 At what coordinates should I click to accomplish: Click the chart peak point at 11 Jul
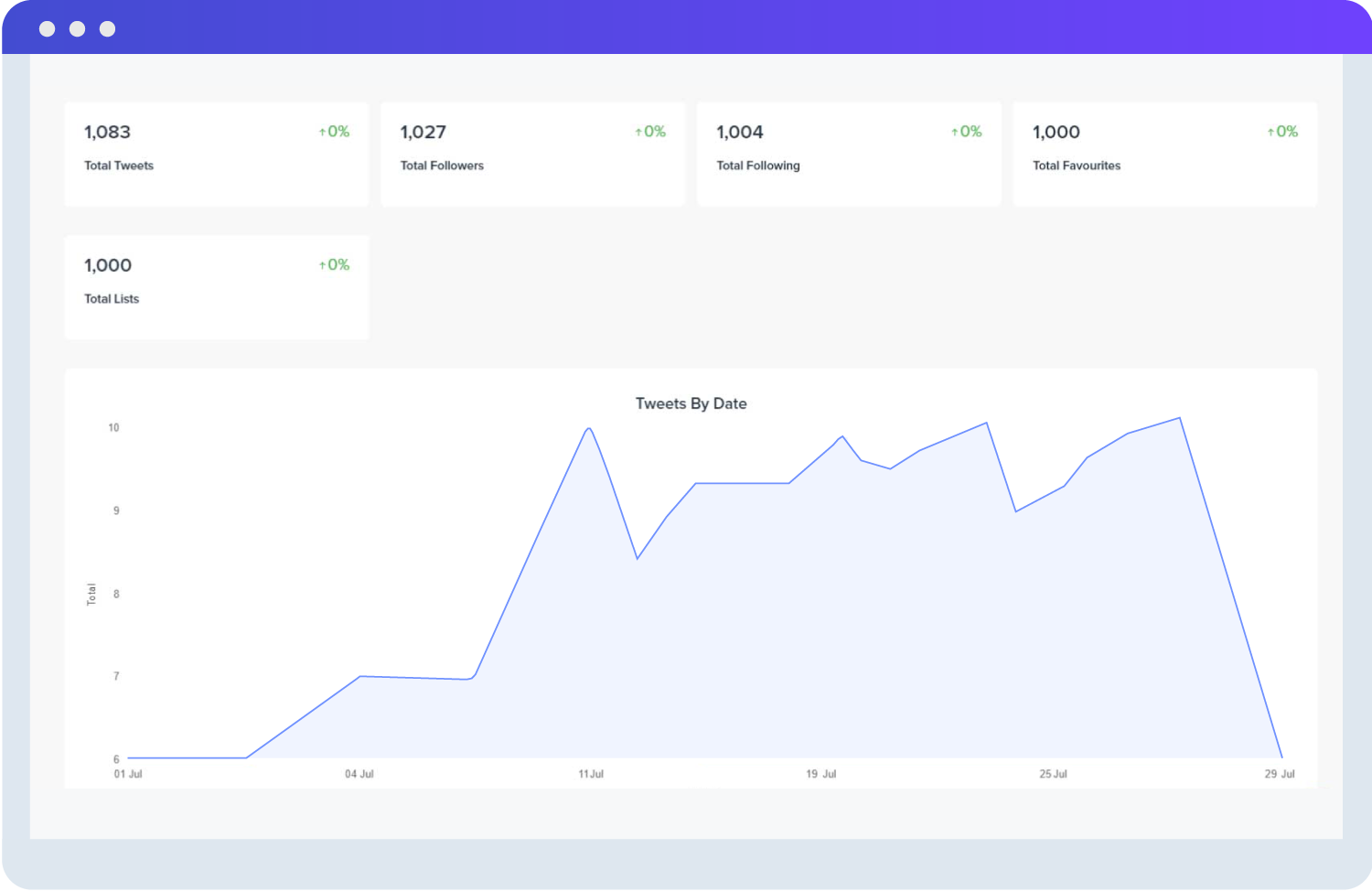pyautogui.click(x=589, y=428)
